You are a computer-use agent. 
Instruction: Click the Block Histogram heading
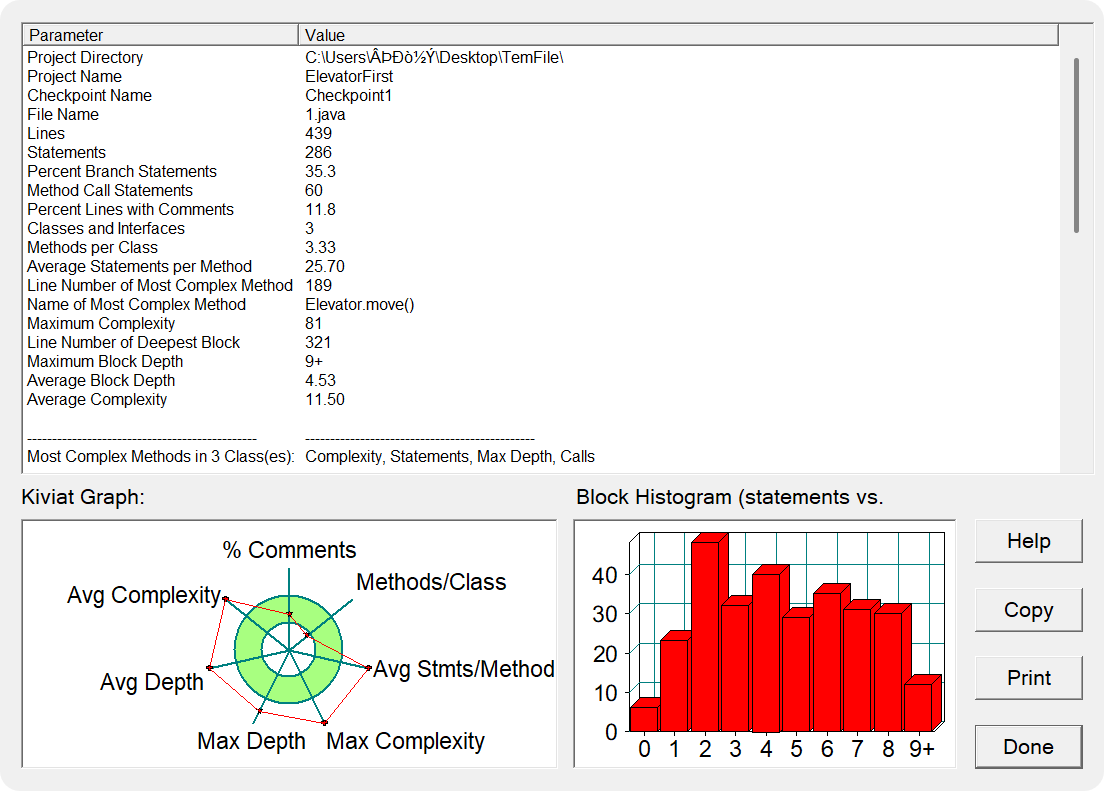(x=729, y=497)
